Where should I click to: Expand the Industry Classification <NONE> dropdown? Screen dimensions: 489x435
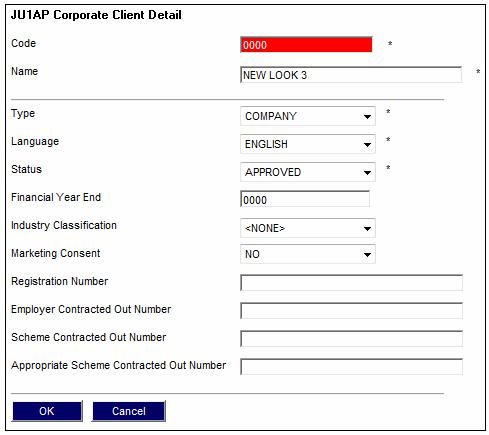[308, 228]
